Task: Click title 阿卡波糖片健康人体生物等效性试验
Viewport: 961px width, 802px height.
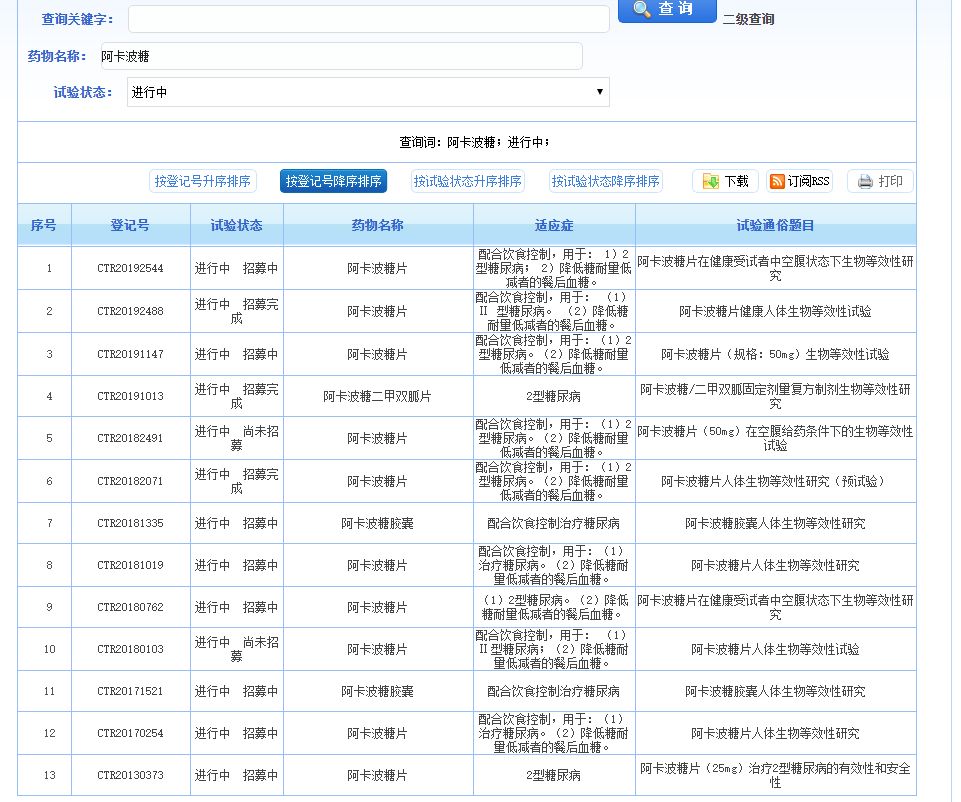Action: [775, 311]
